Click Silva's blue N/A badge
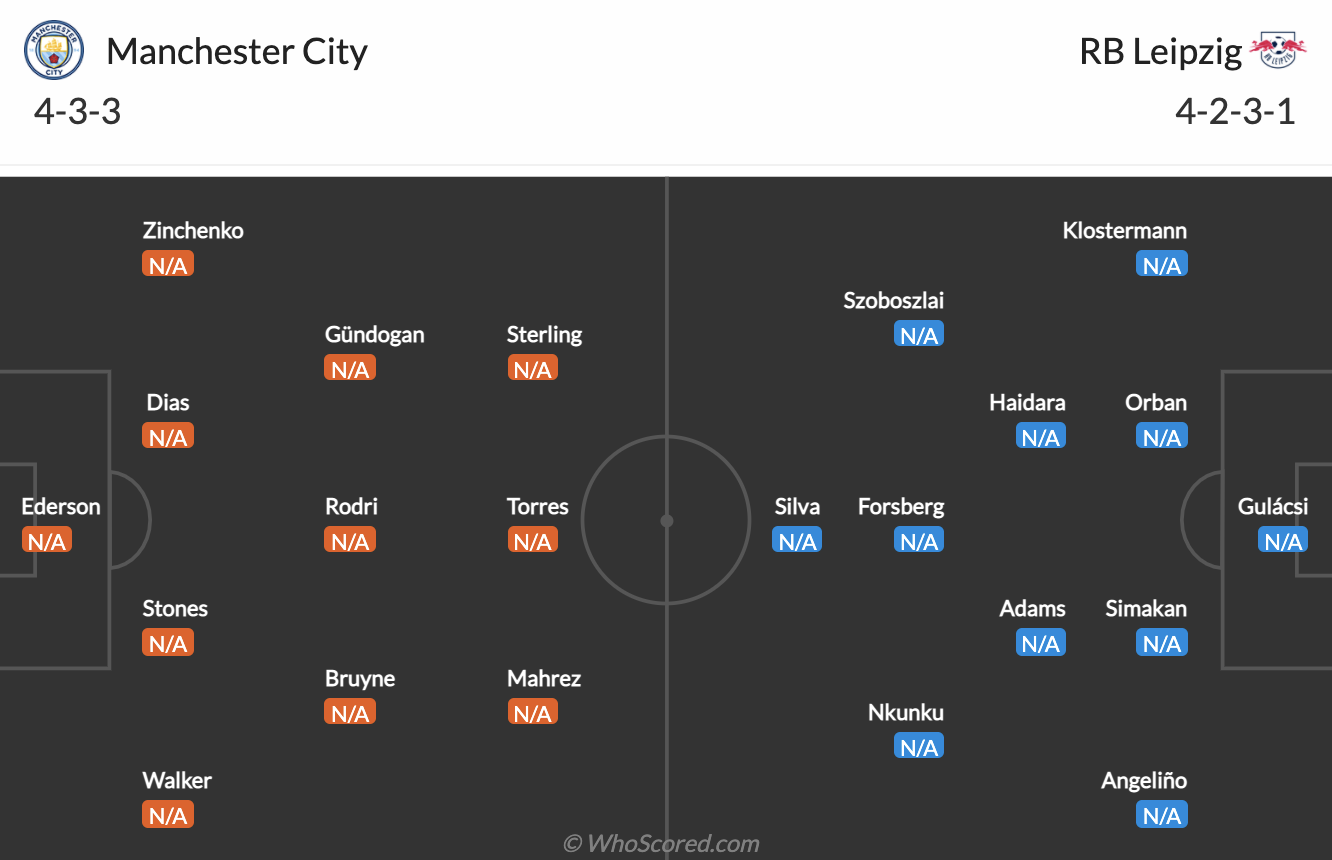Viewport: 1332px width, 860px height. click(x=797, y=541)
